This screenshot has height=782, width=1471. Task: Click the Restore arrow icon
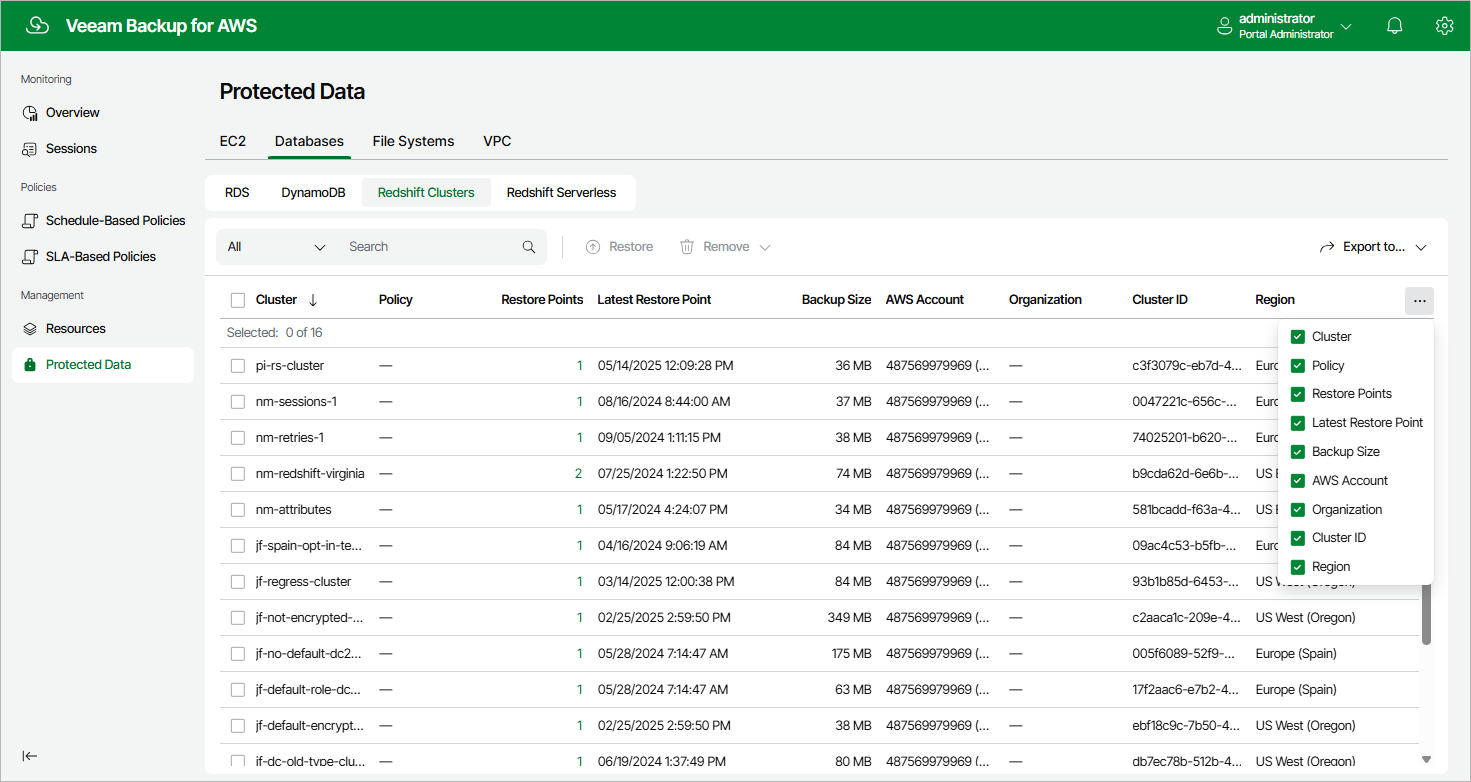pos(593,247)
